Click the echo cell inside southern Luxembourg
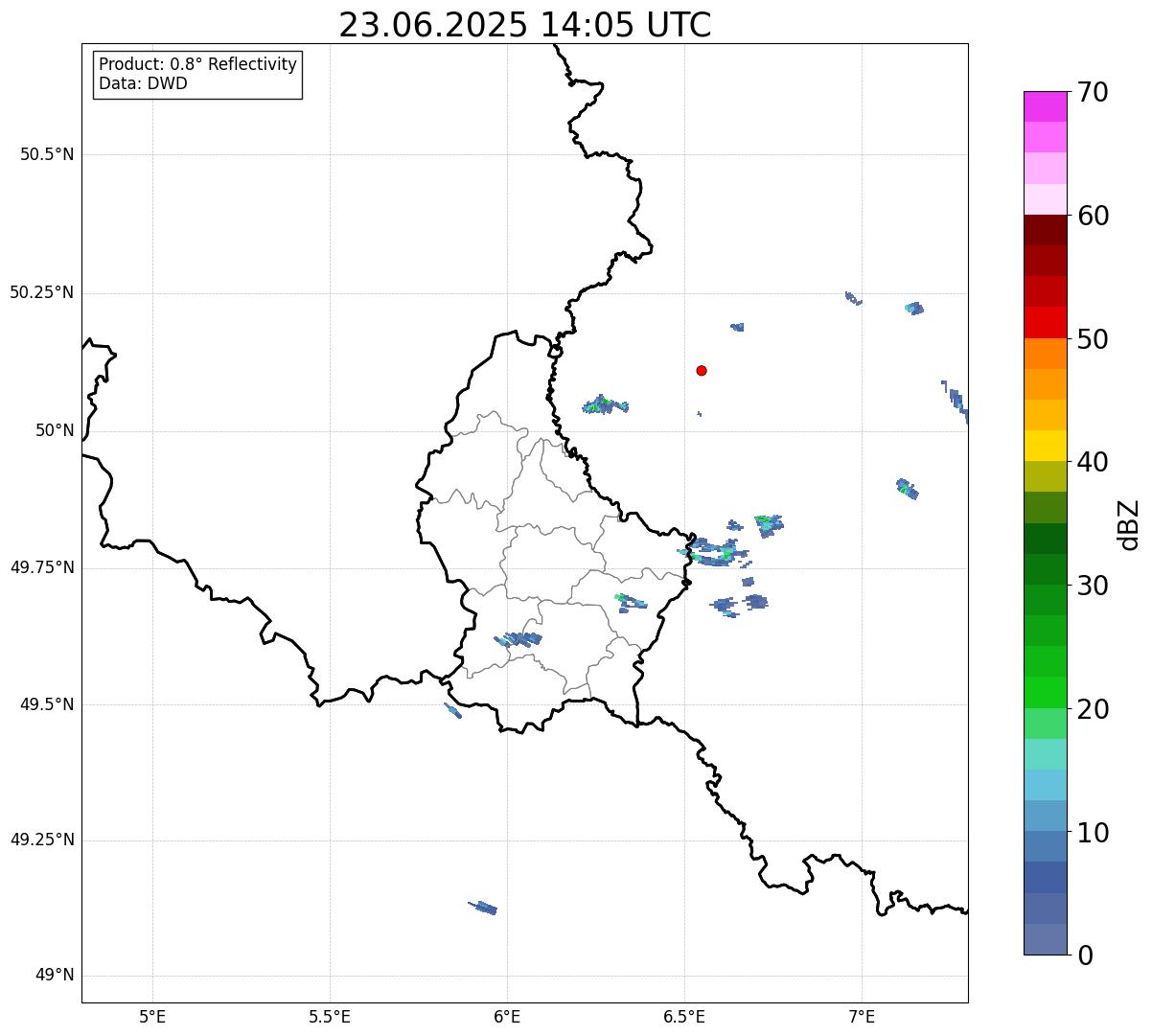The width and height of the screenshot is (1152, 1036). [518, 639]
